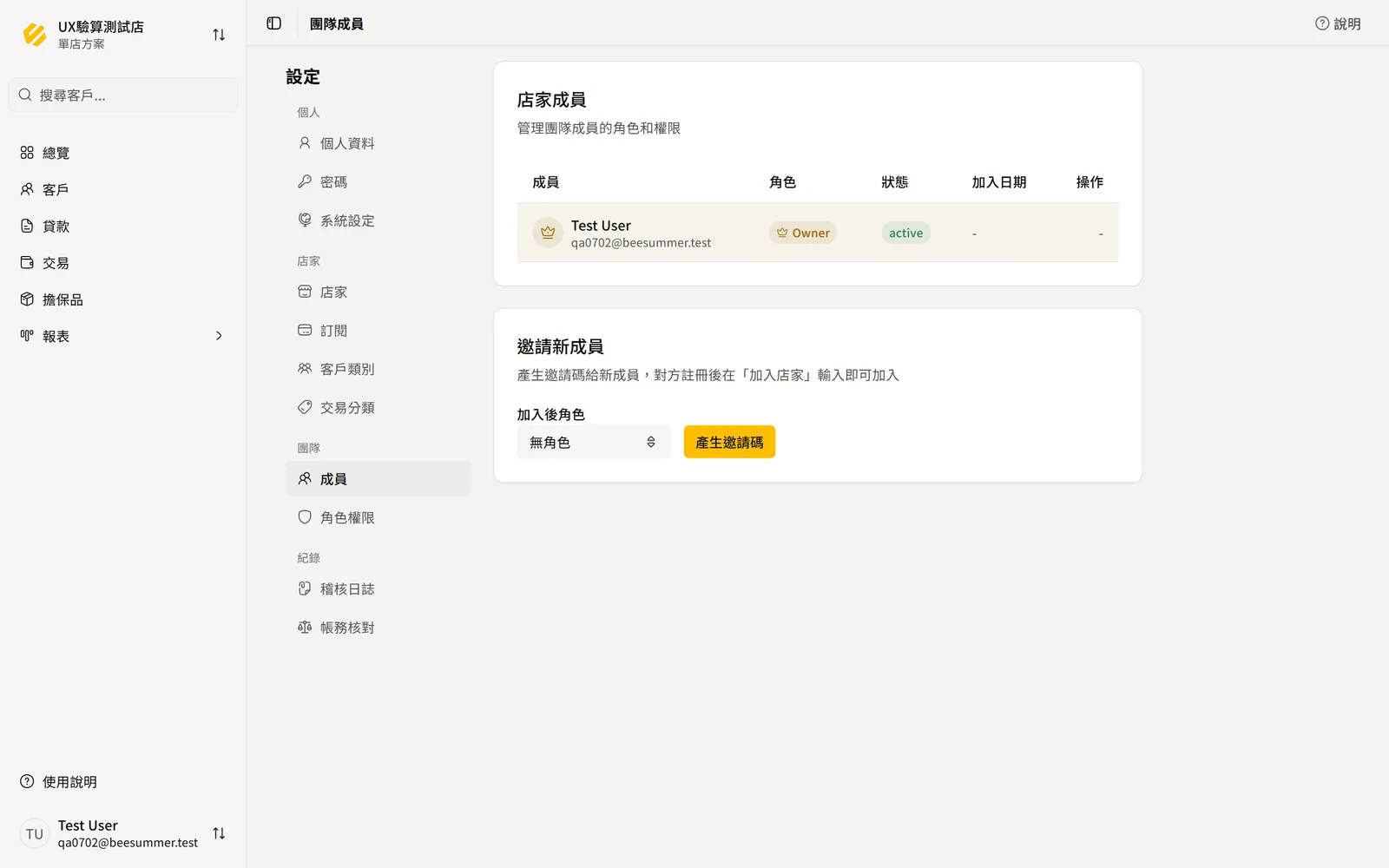Click the yellow app logo icon
Viewport: 1389px width, 868px height.
(x=35, y=35)
